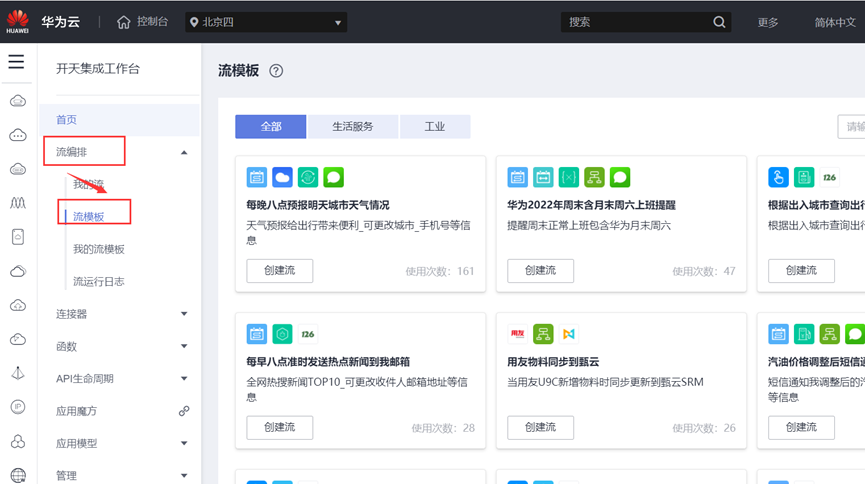Click blue touch-hand icon in 根据出入城市 card

tap(778, 177)
